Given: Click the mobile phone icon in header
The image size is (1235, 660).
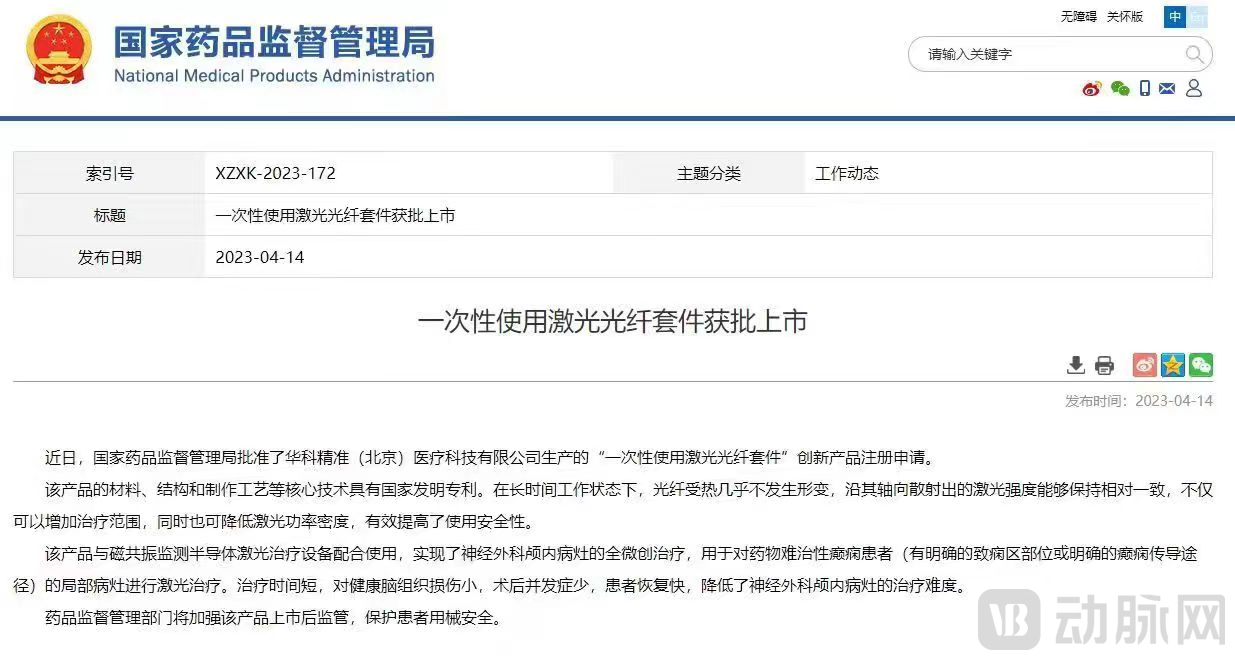Looking at the screenshot, I should coord(1145,88).
